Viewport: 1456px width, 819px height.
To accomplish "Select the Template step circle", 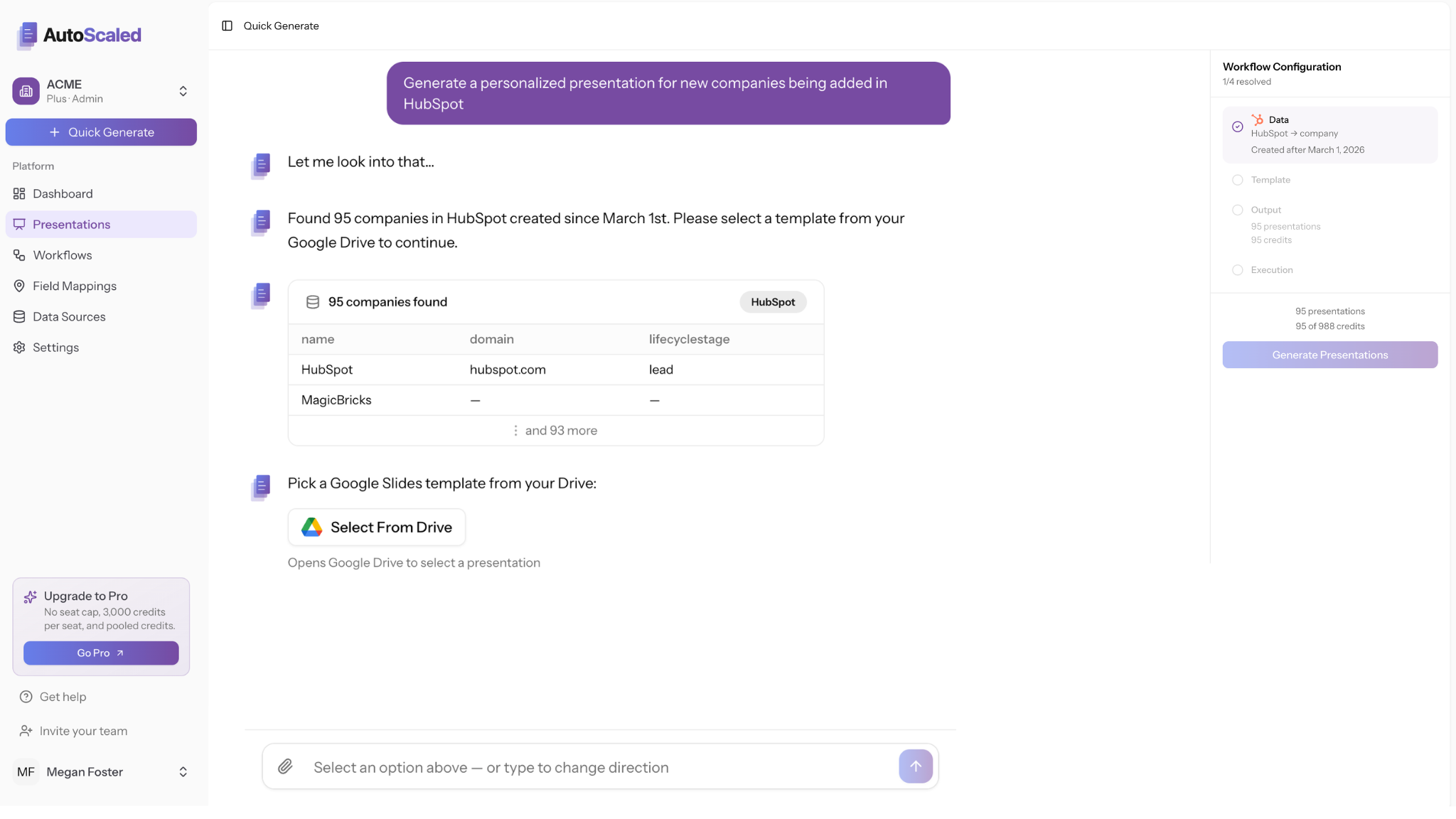I will pos(1237,180).
